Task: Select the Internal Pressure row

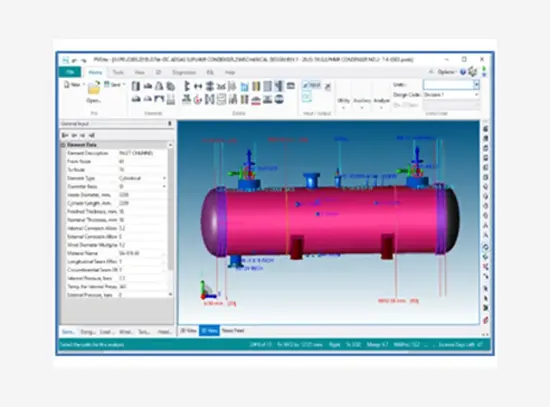Action: 116,278
